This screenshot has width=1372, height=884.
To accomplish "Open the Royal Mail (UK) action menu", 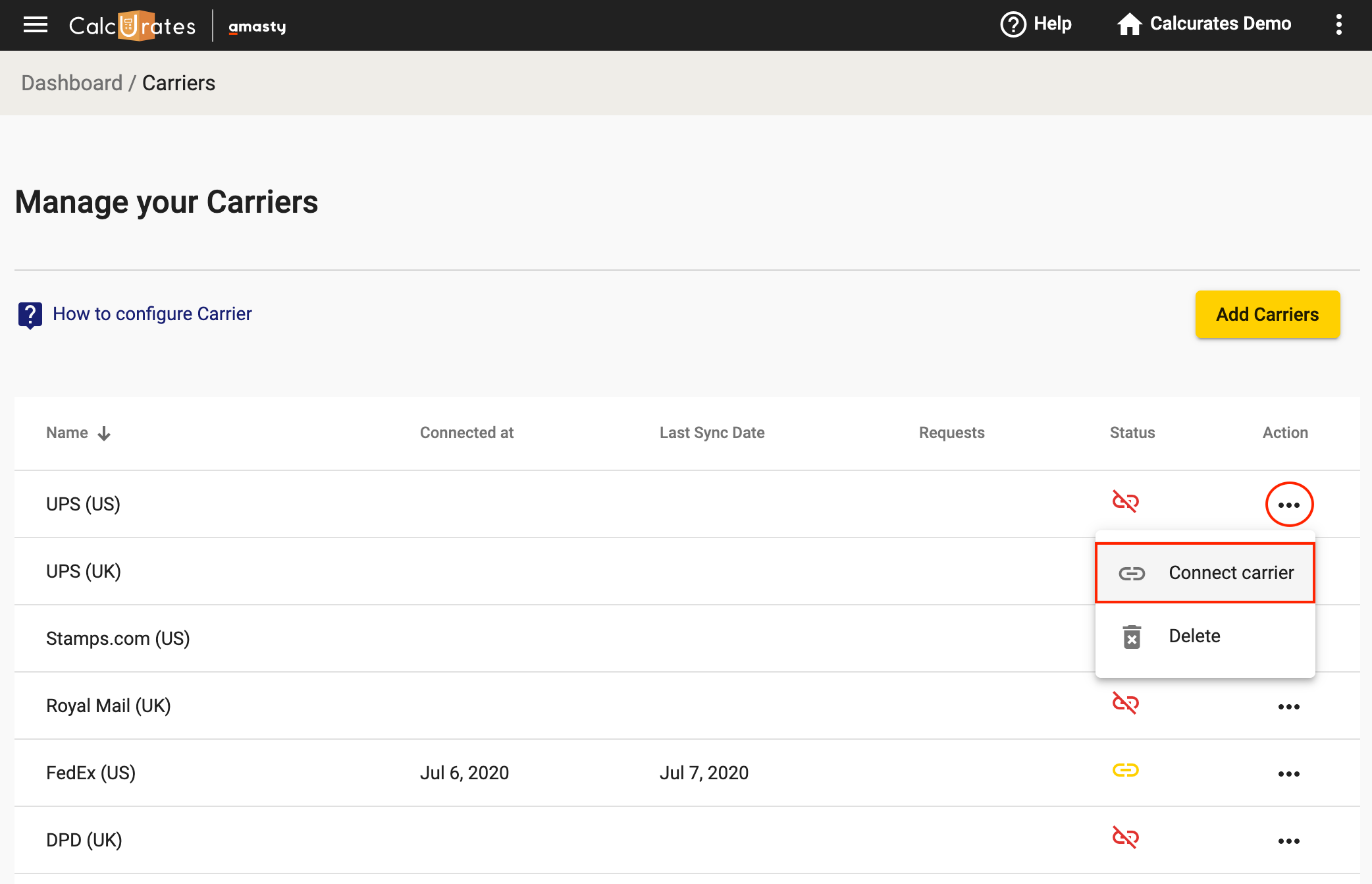I will 1289,707.
